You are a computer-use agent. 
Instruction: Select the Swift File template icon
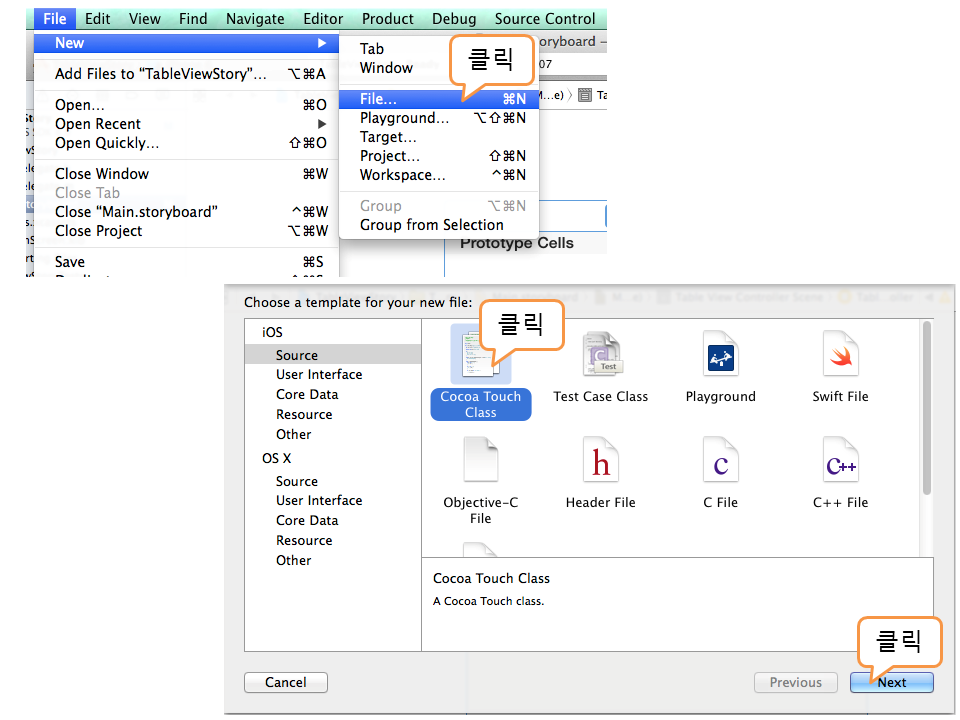click(840, 357)
